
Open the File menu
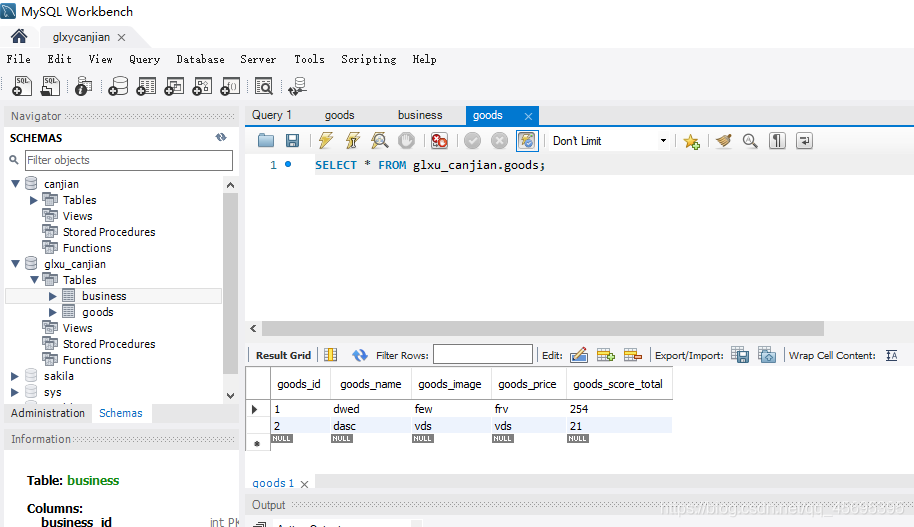click(x=19, y=59)
